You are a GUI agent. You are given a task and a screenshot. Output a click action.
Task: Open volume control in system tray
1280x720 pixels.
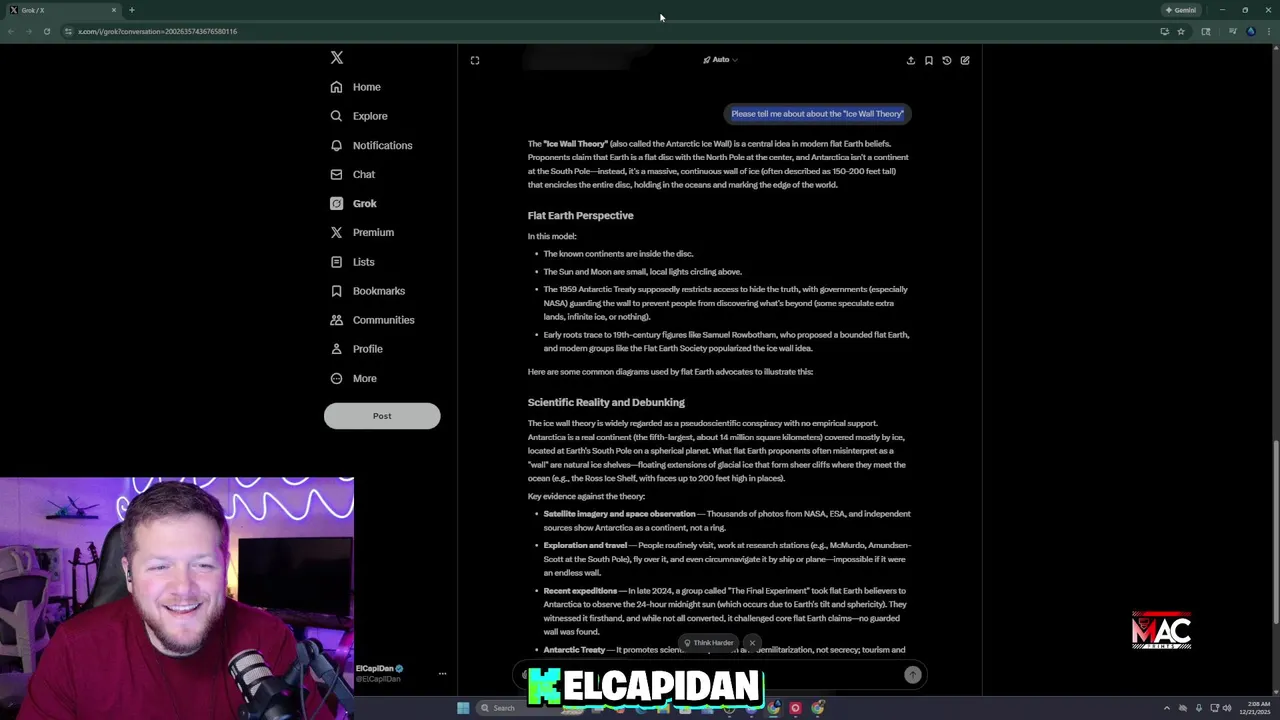(1227, 708)
